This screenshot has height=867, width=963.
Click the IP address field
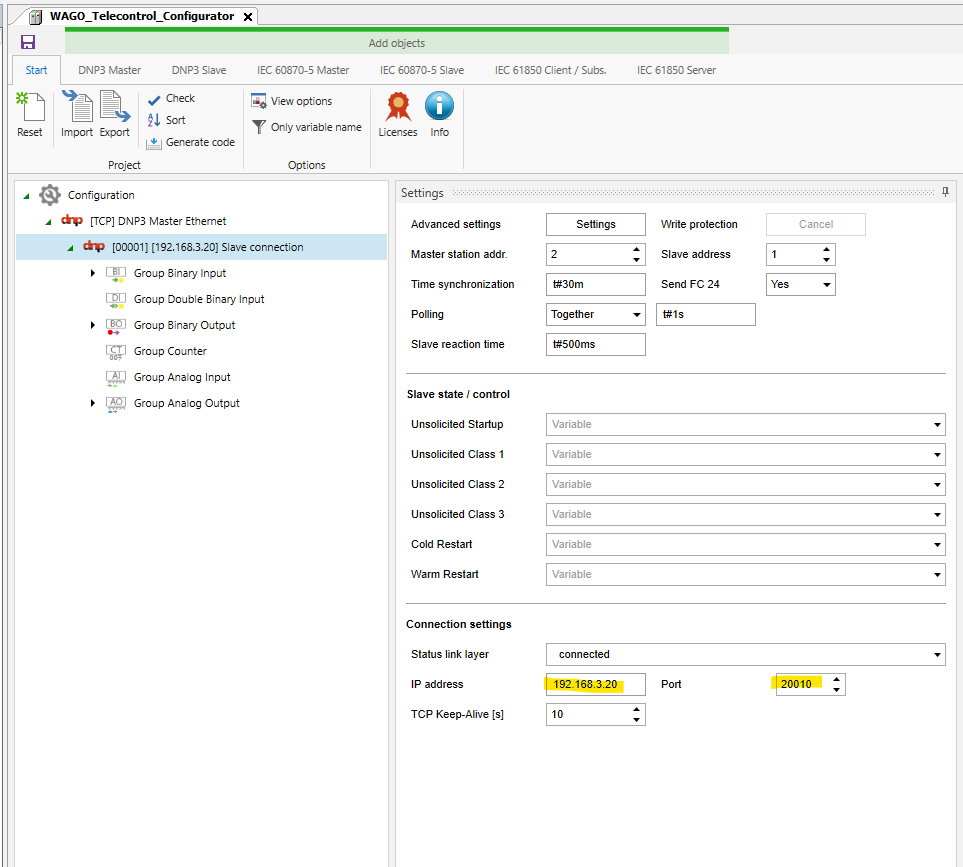coord(595,685)
